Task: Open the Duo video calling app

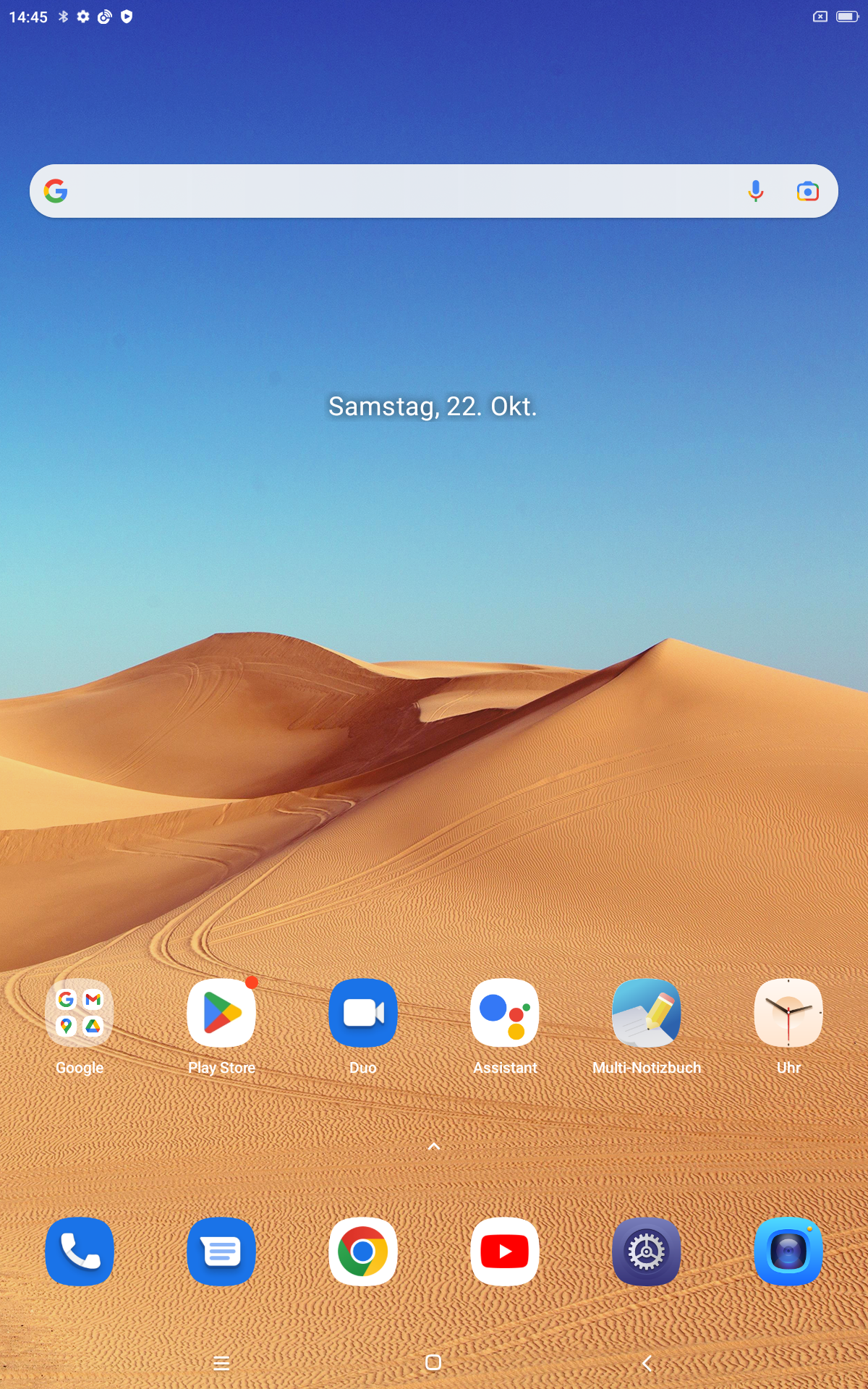Action: pyautogui.click(x=363, y=1013)
